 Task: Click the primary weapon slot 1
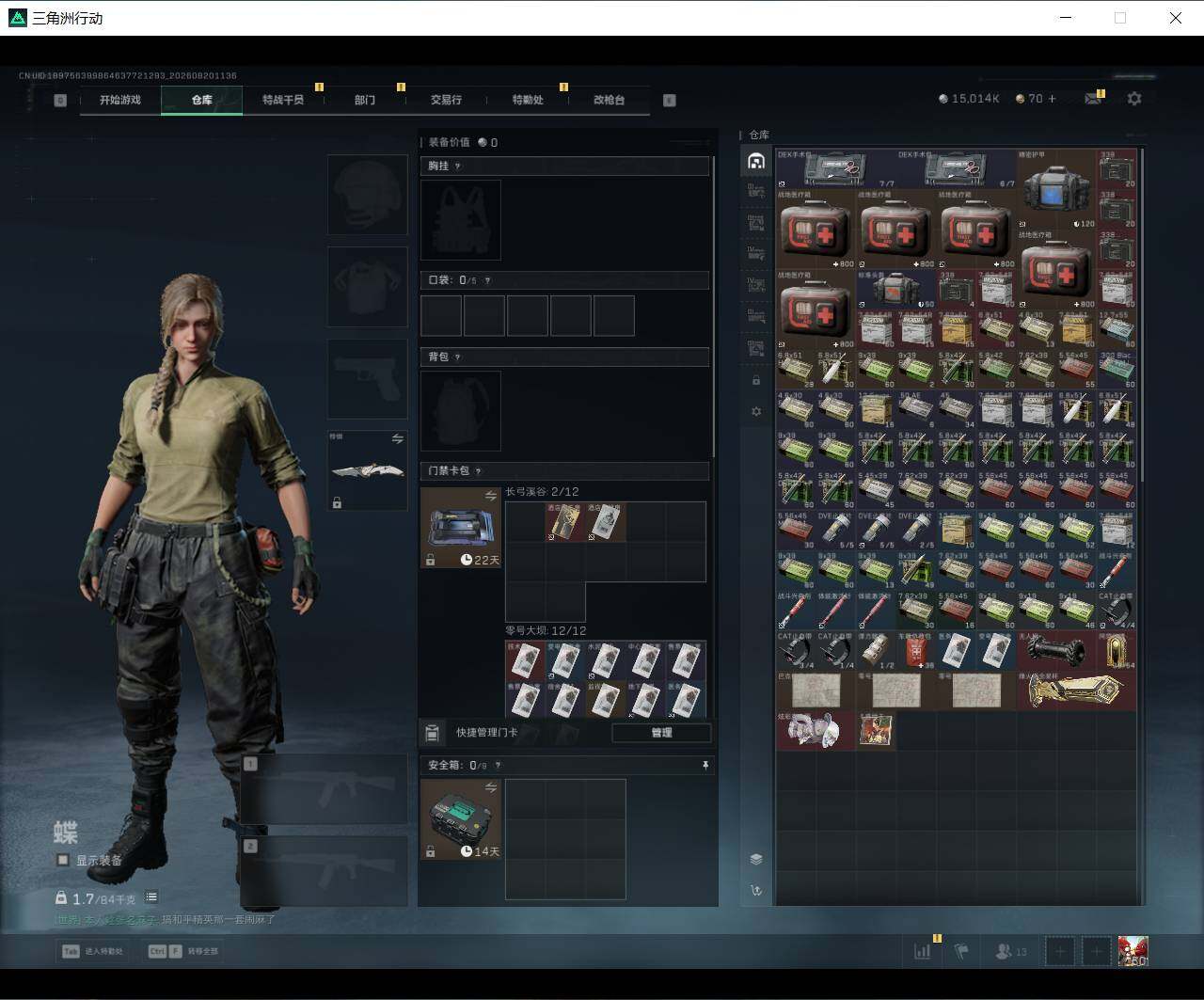click(x=324, y=789)
